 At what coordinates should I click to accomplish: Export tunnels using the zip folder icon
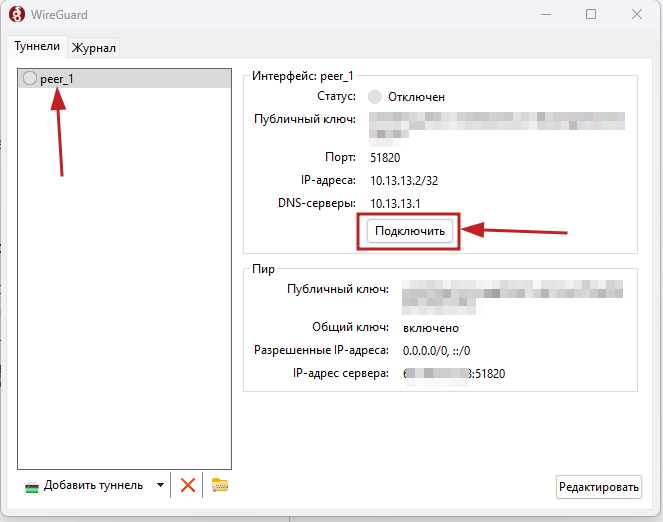coord(220,485)
